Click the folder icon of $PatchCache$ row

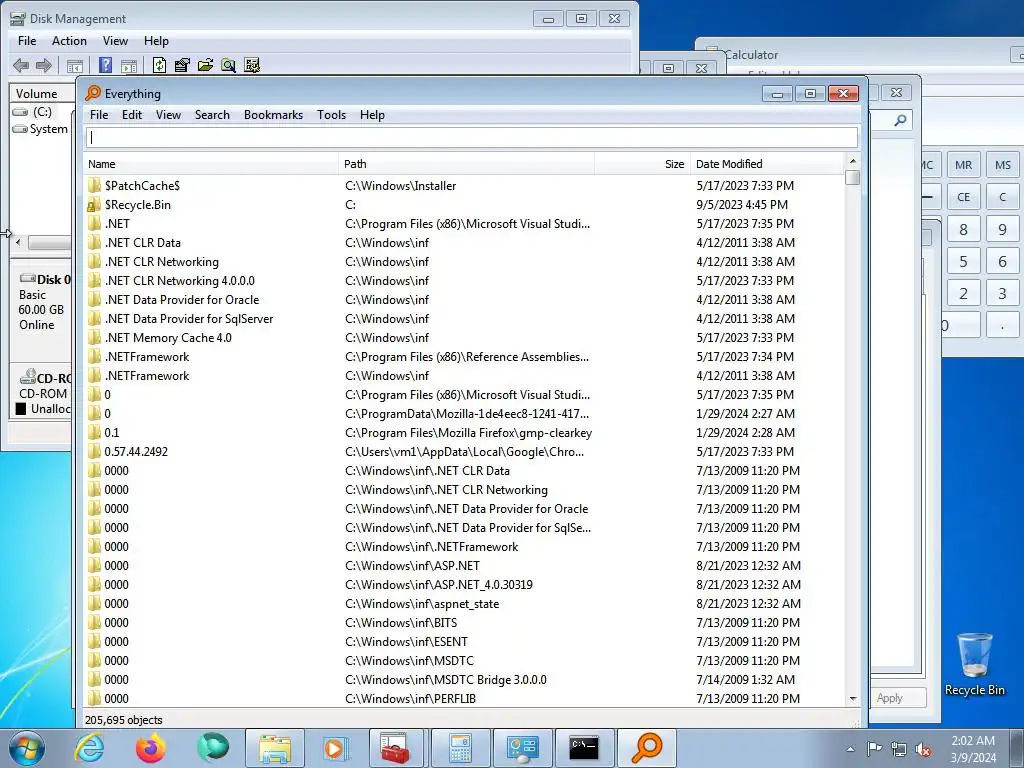[94, 185]
